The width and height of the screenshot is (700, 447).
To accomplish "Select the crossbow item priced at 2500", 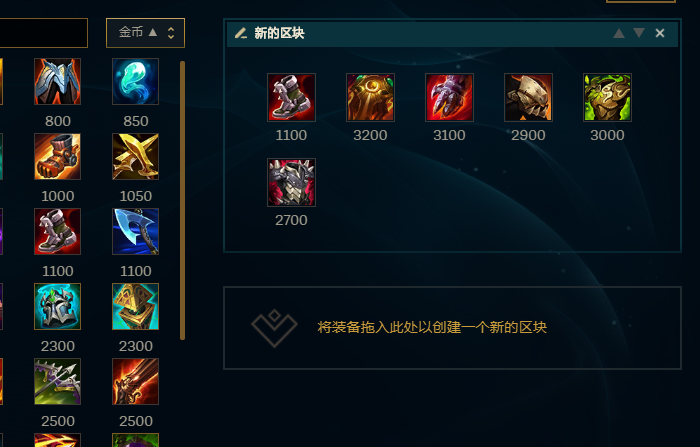I will (x=58, y=381).
